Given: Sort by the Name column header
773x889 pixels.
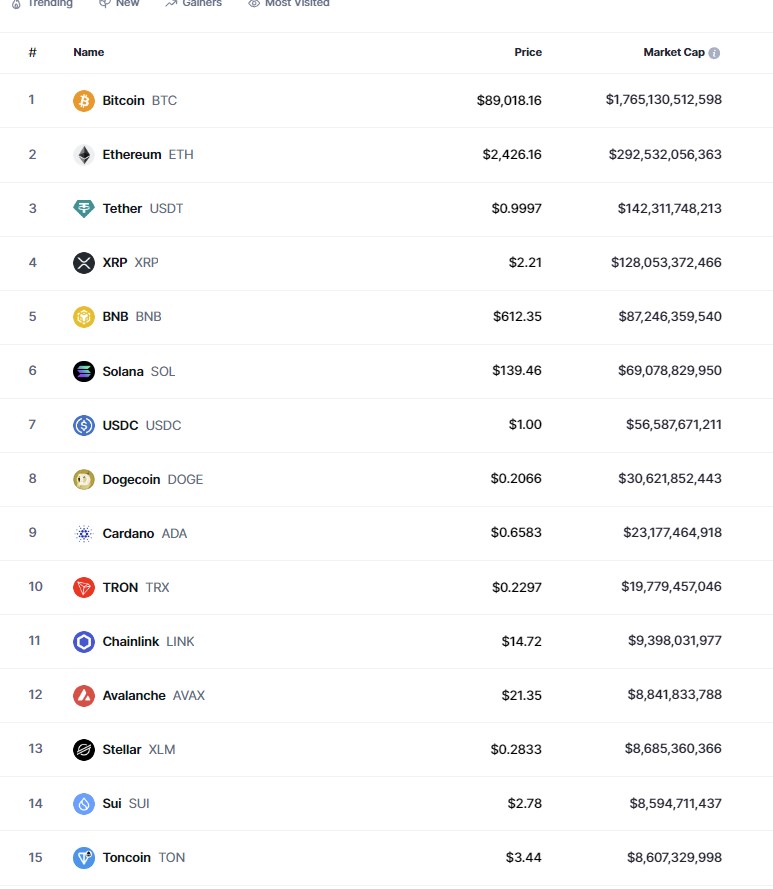Looking at the screenshot, I should [x=88, y=52].
